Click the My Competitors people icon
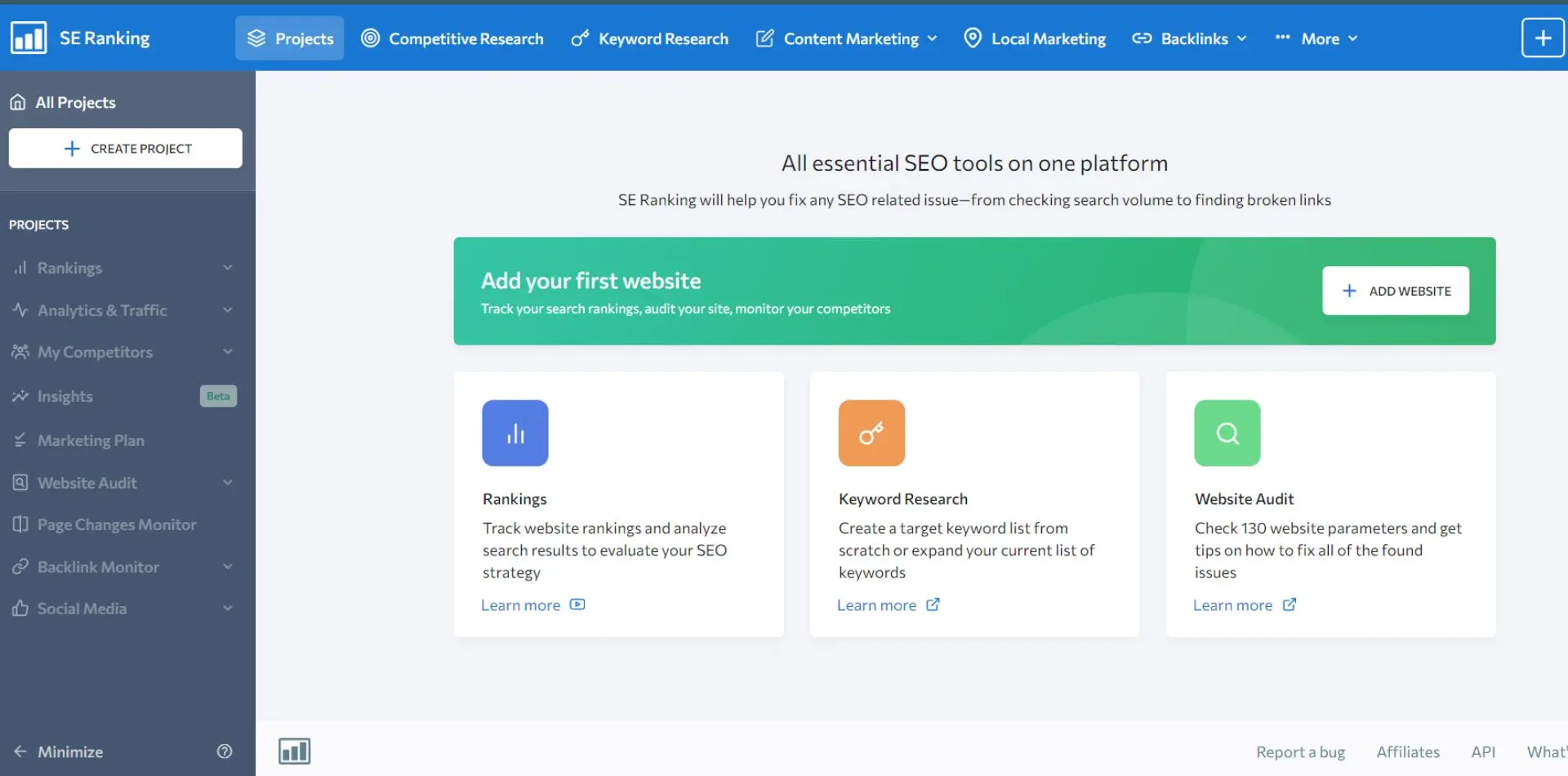The width and height of the screenshot is (1568, 776). tap(20, 352)
